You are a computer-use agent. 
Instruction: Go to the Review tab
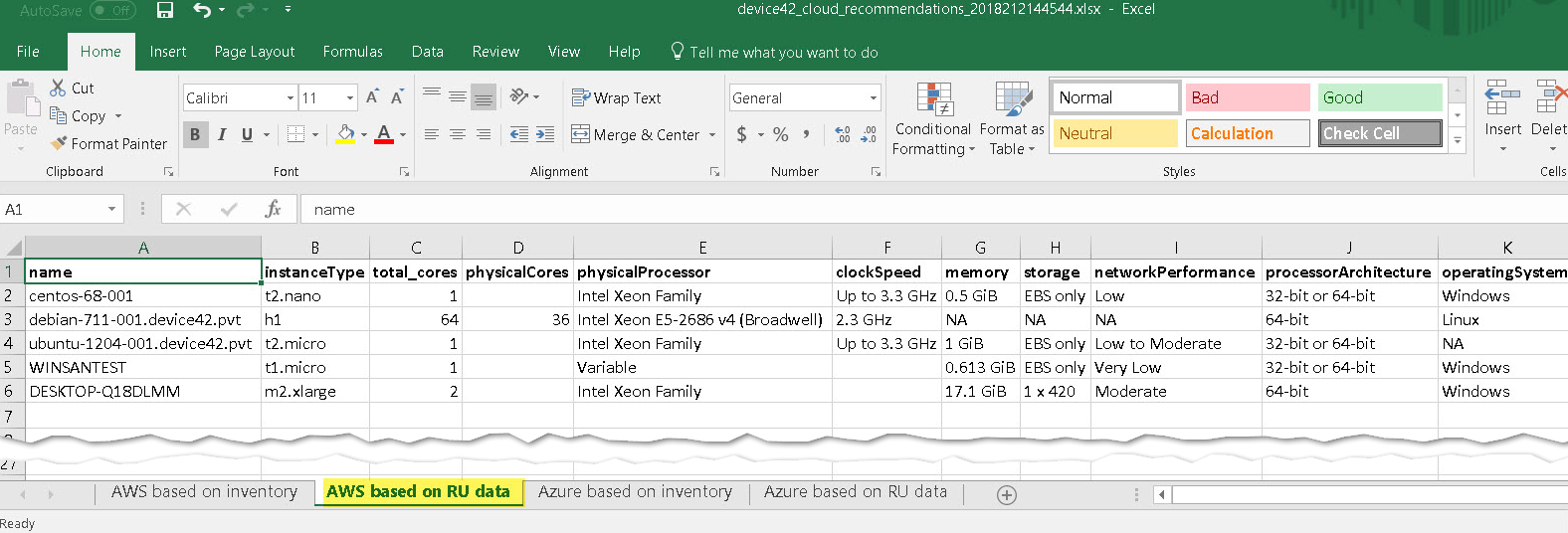(x=495, y=52)
